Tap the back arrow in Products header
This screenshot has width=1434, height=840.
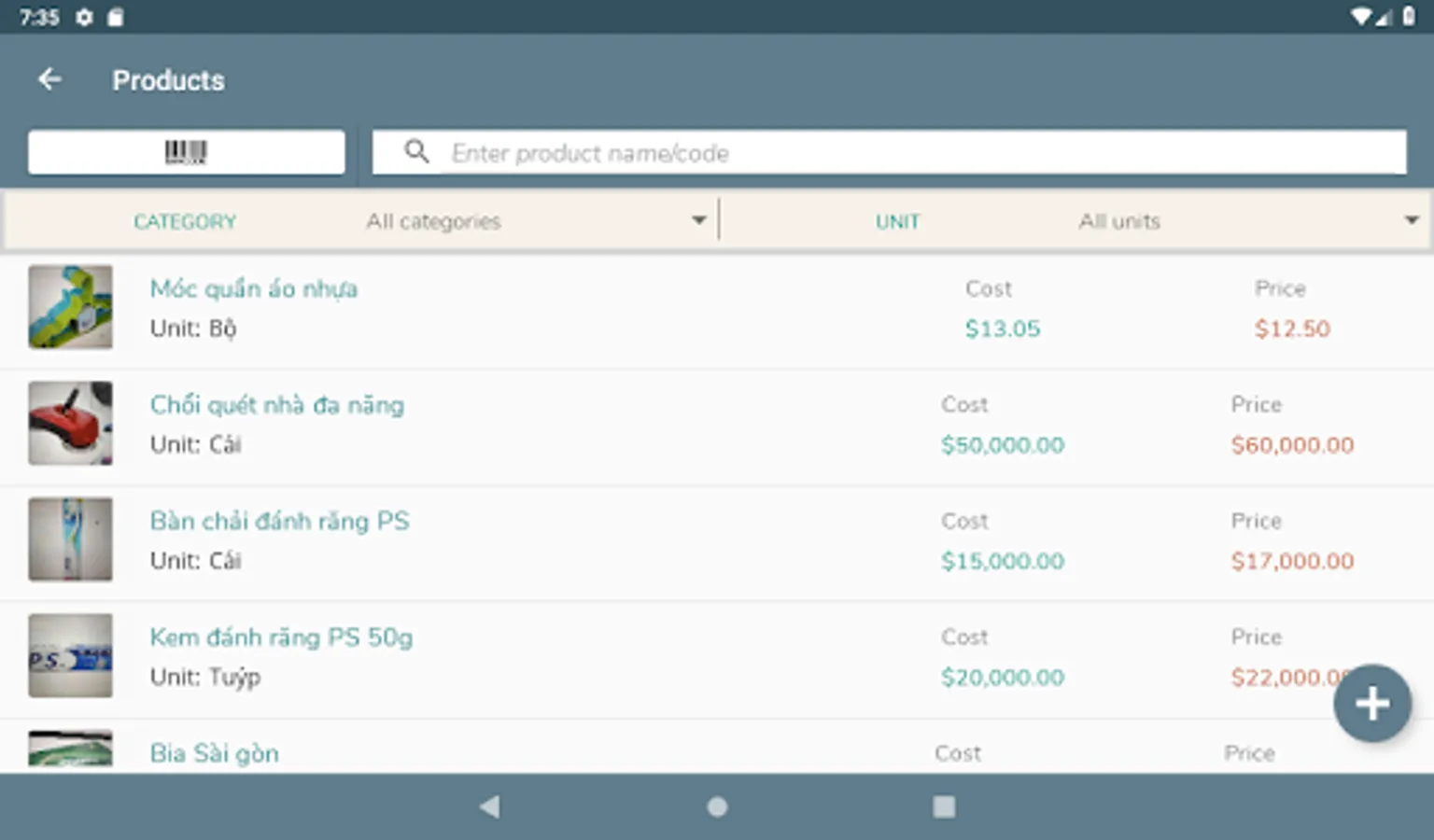tap(49, 80)
